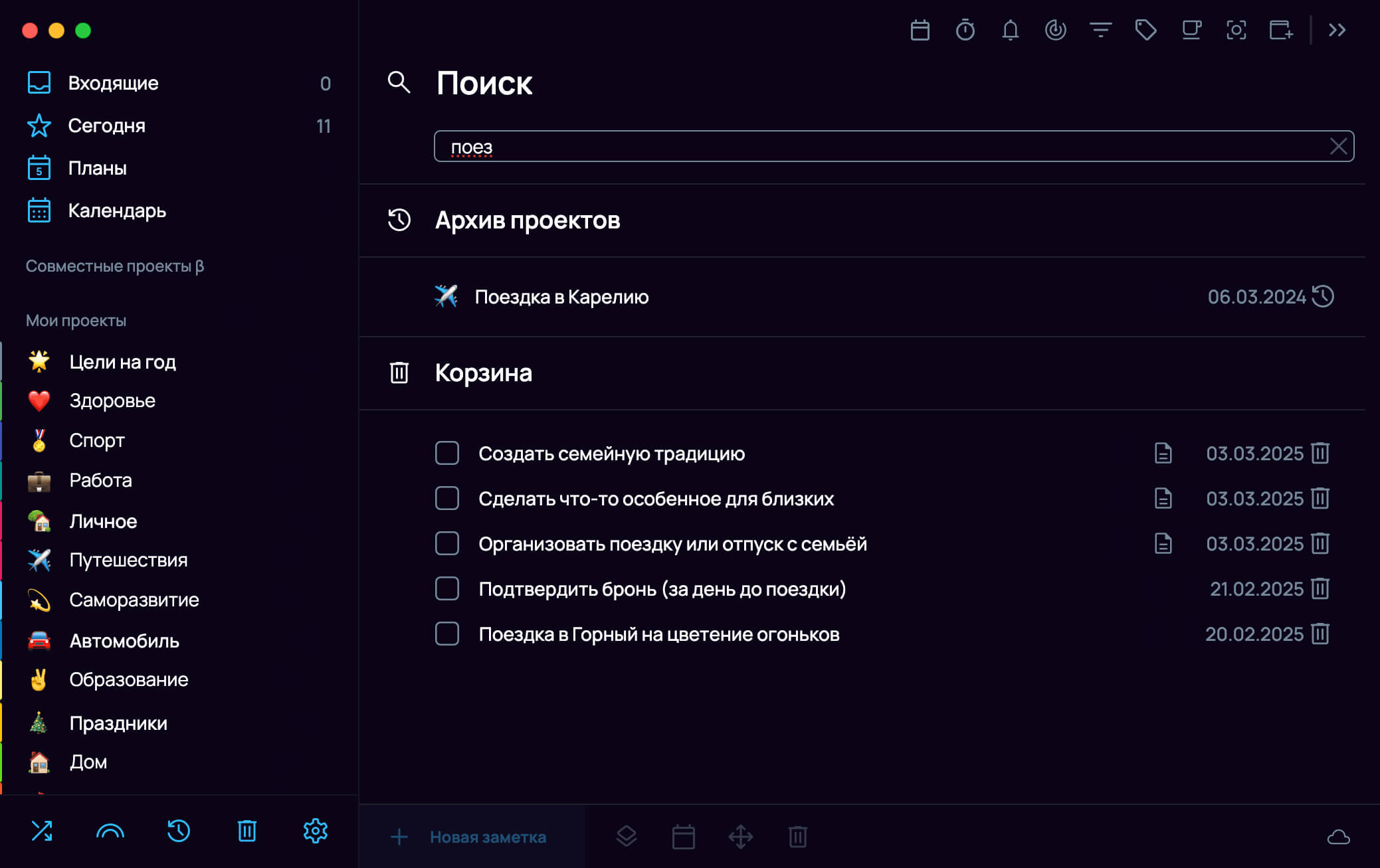This screenshot has width=1380, height=868.
Task: Restore archived project Поездка в Карелию
Action: point(1323,296)
